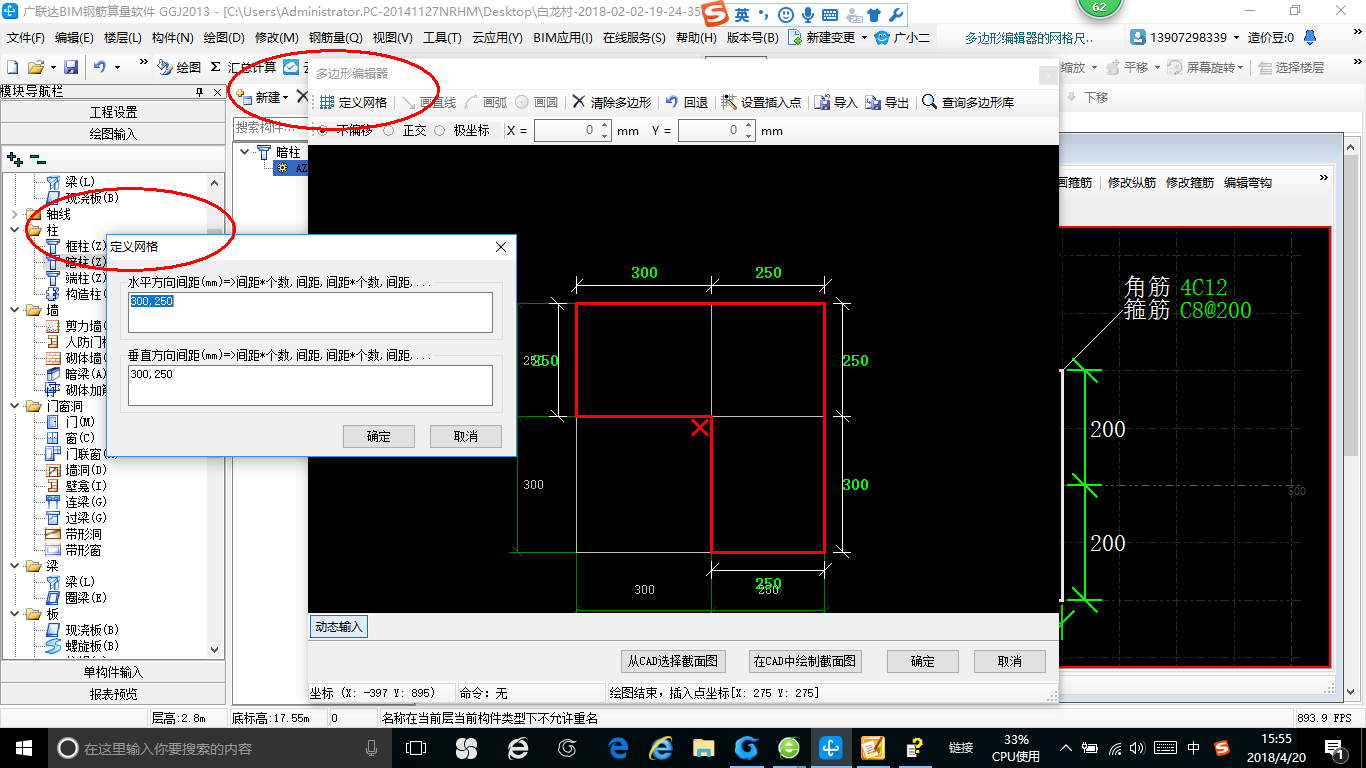The height and width of the screenshot is (768, 1366).
Task: Click 清除多边形 to clear polygon
Action: pyautogui.click(x=611, y=102)
